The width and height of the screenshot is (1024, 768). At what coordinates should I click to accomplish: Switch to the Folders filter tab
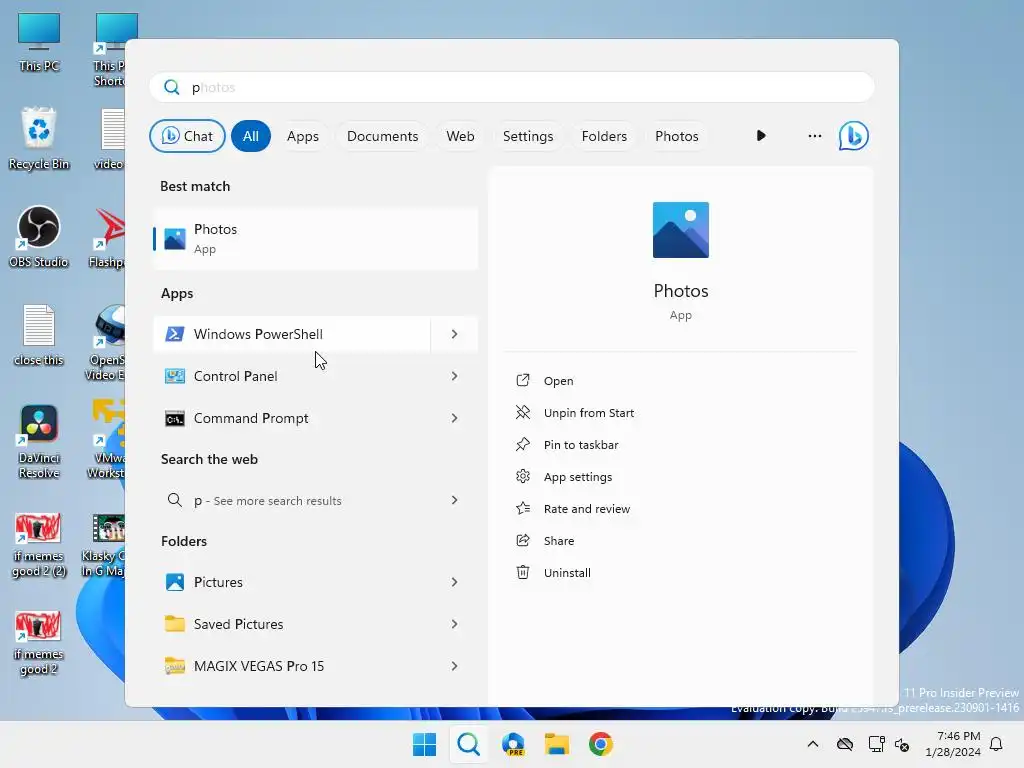click(x=604, y=136)
